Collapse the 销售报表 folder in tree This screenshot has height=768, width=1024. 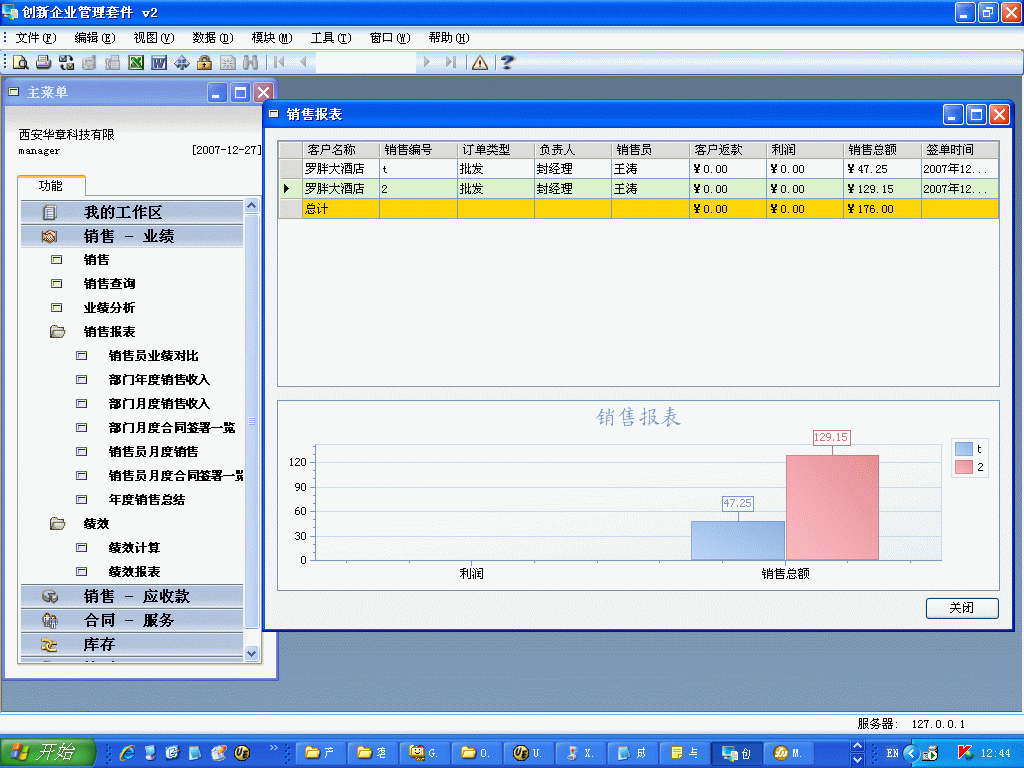(57, 332)
